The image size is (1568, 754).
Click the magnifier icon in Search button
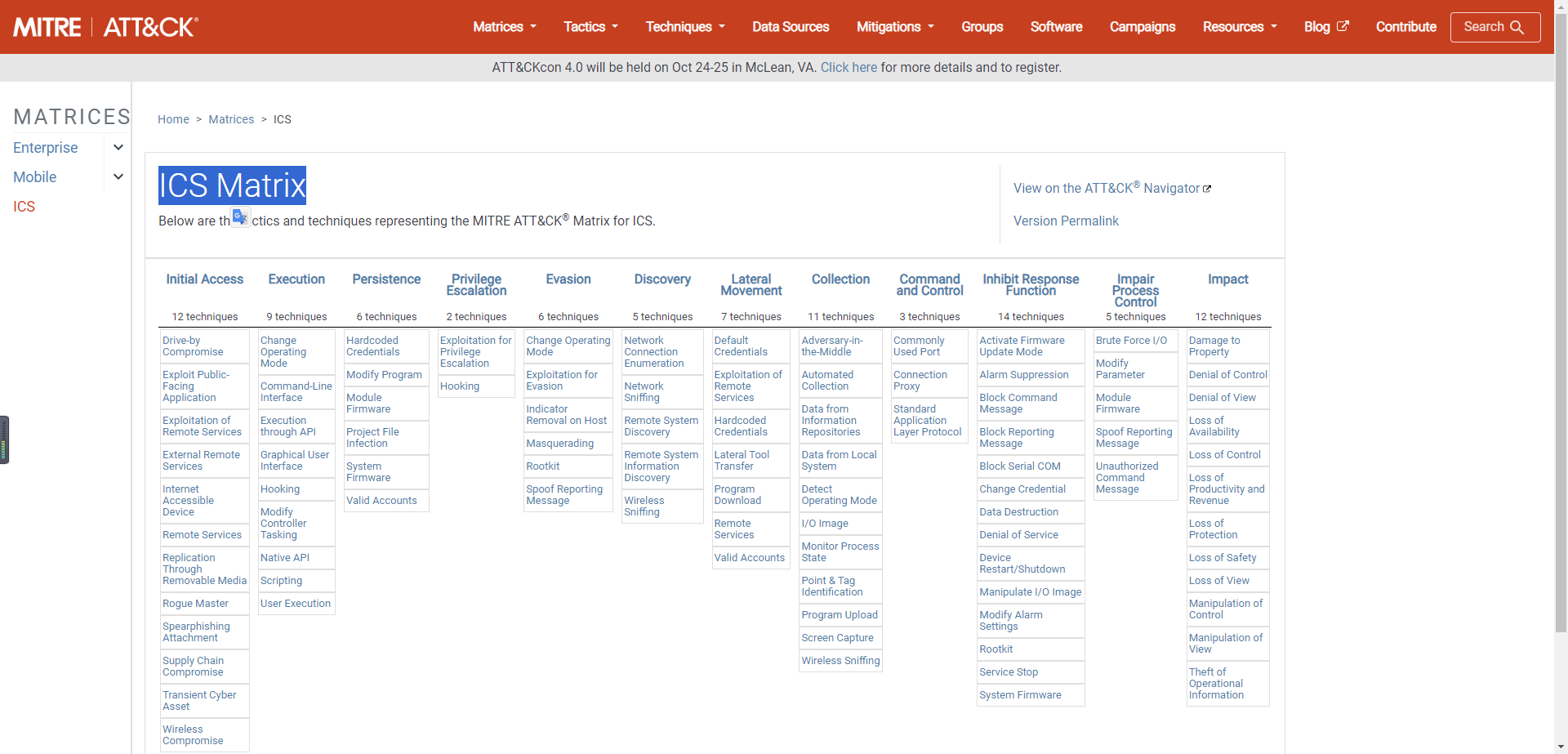[x=1517, y=27]
